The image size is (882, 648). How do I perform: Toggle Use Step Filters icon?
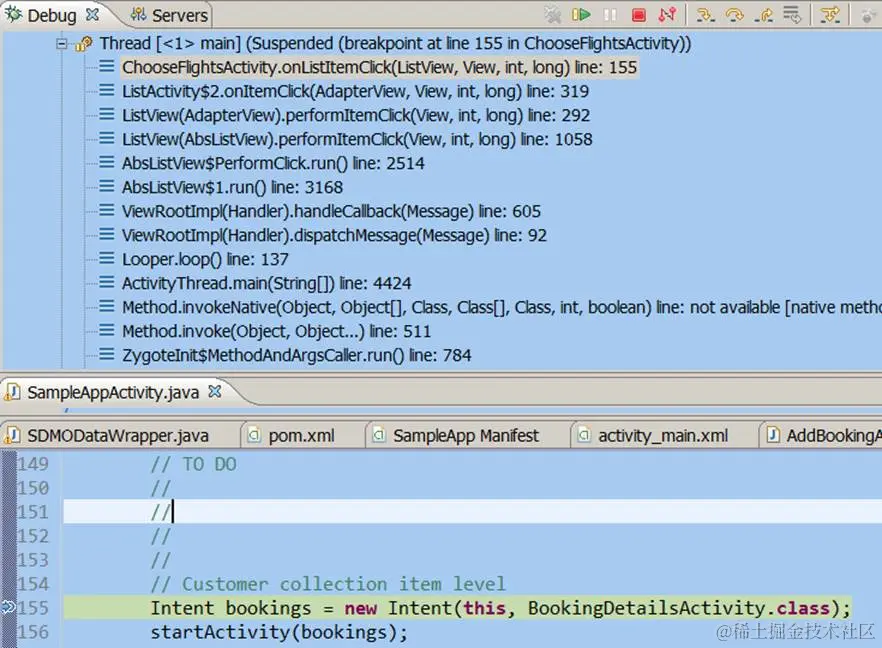pyautogui.click(x=830, y=15)
